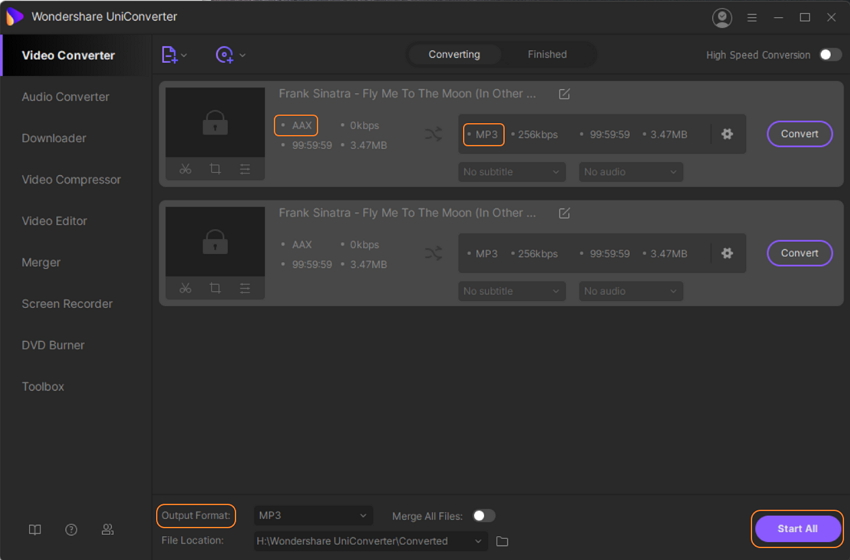
Task: Click the second file's title text
Action: [407, 213]
